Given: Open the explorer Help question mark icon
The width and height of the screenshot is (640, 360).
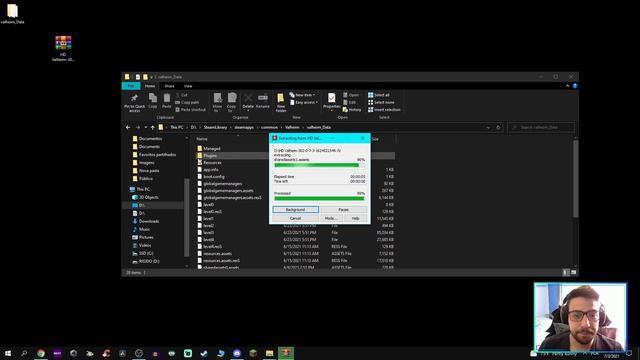Looking at the screenshot, I should pyautogui.click(x=575, y=86).
